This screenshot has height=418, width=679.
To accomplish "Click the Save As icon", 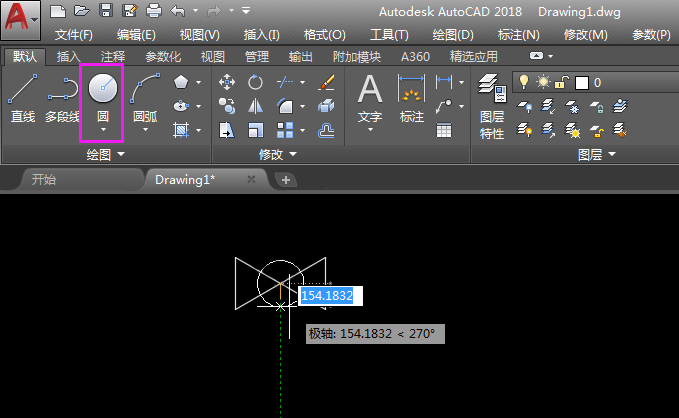I will (x=129, y=11).
